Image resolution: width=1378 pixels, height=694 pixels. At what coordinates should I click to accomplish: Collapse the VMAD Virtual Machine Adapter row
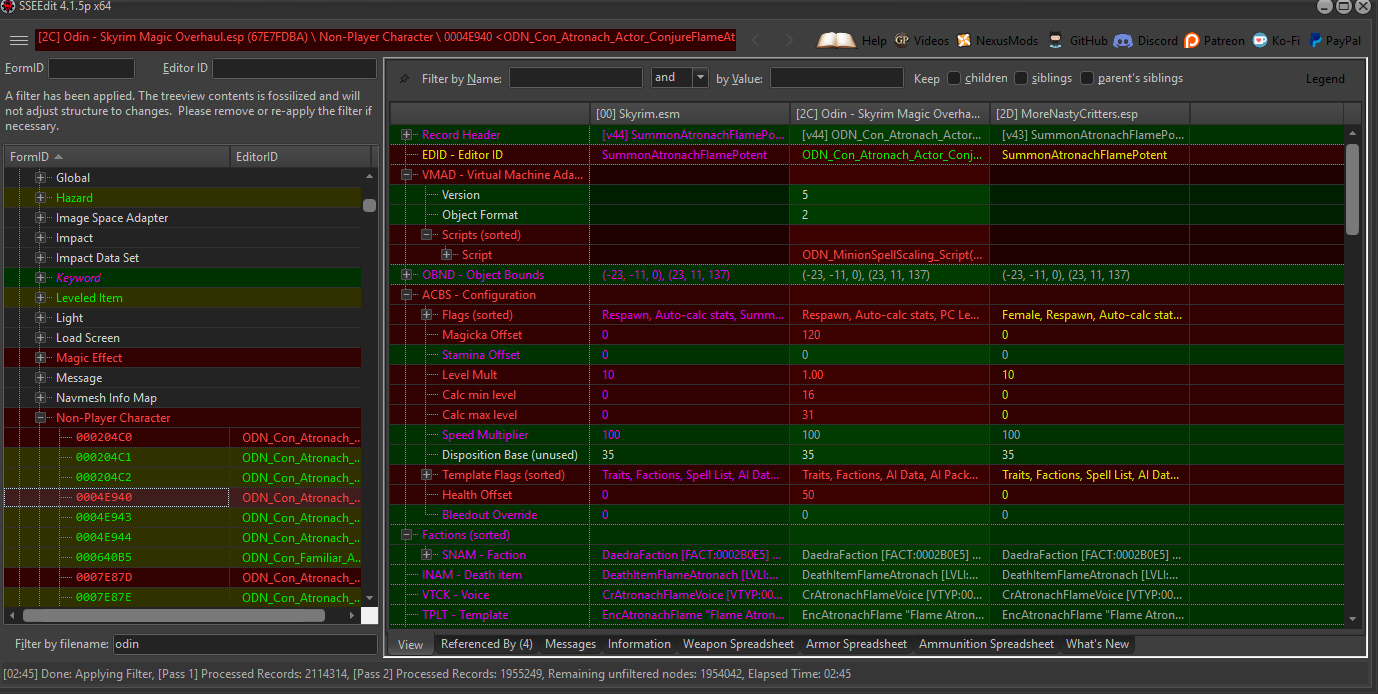point(407,175)
